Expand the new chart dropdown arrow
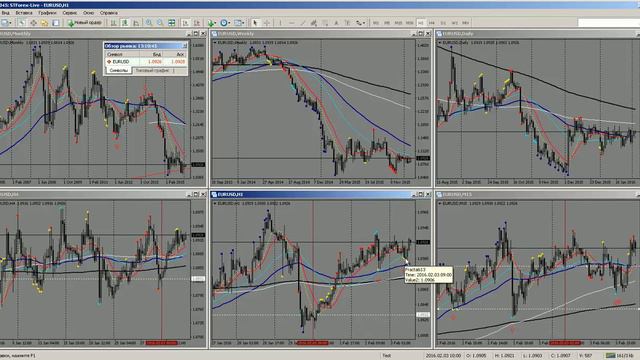 tap(10, 23)
